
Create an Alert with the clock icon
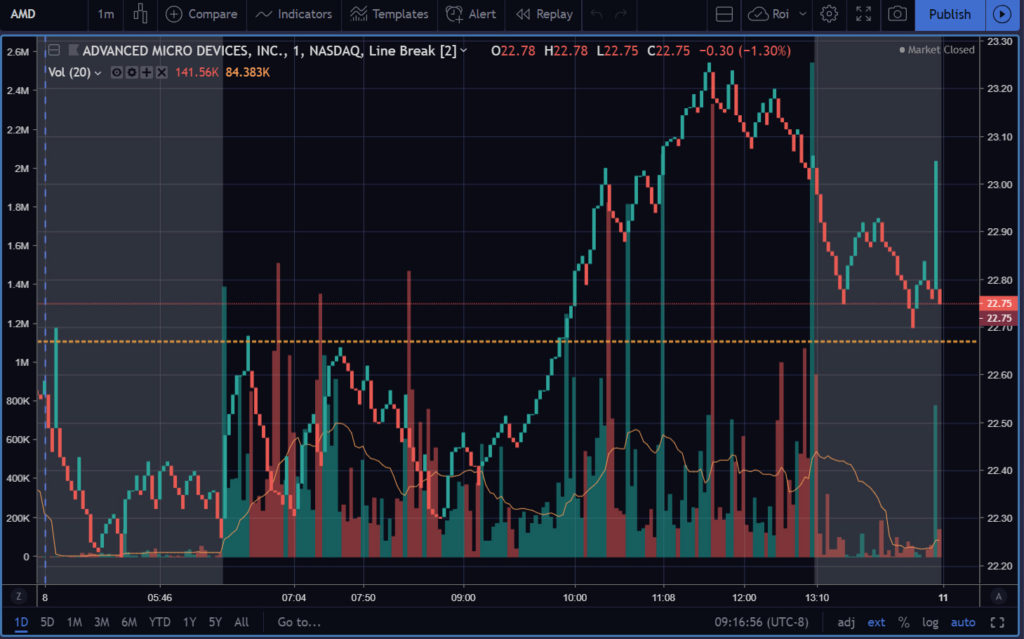click(471, 14)
